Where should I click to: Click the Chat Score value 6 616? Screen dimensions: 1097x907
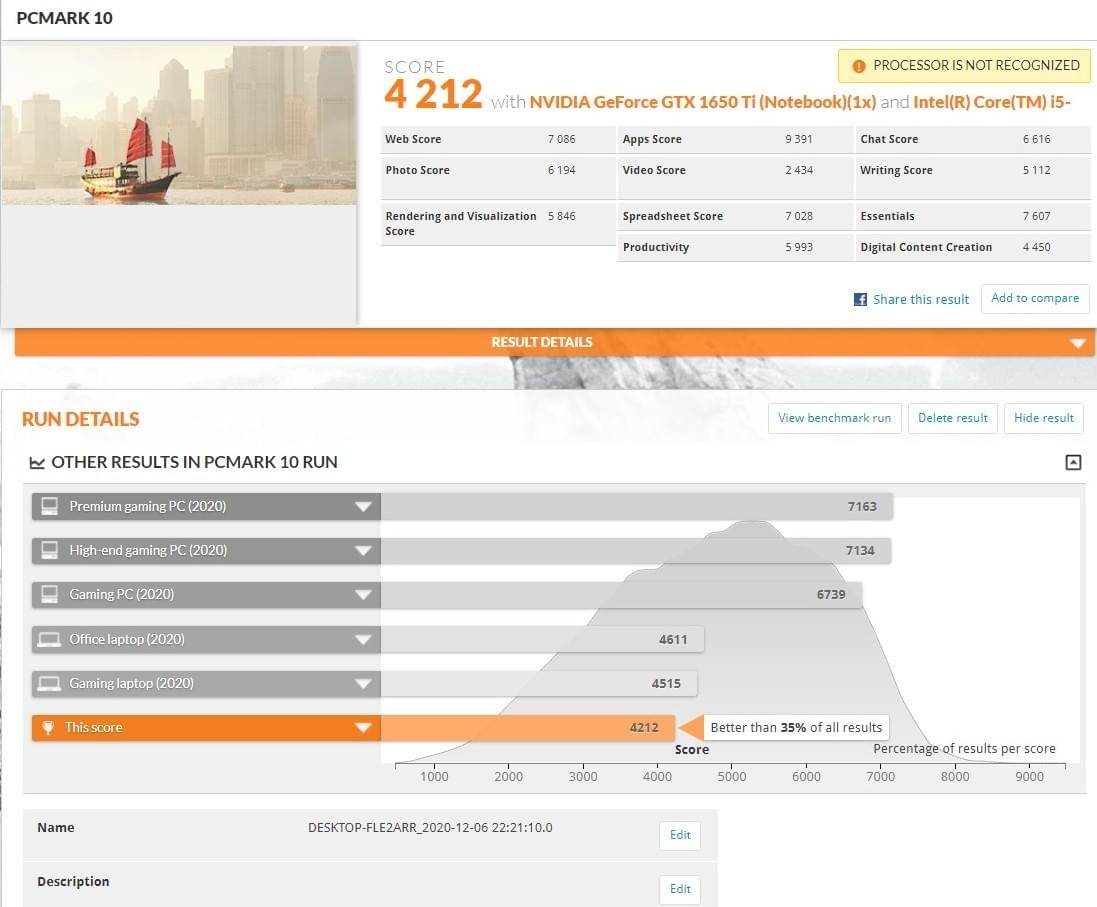[x=1036, y=139]
